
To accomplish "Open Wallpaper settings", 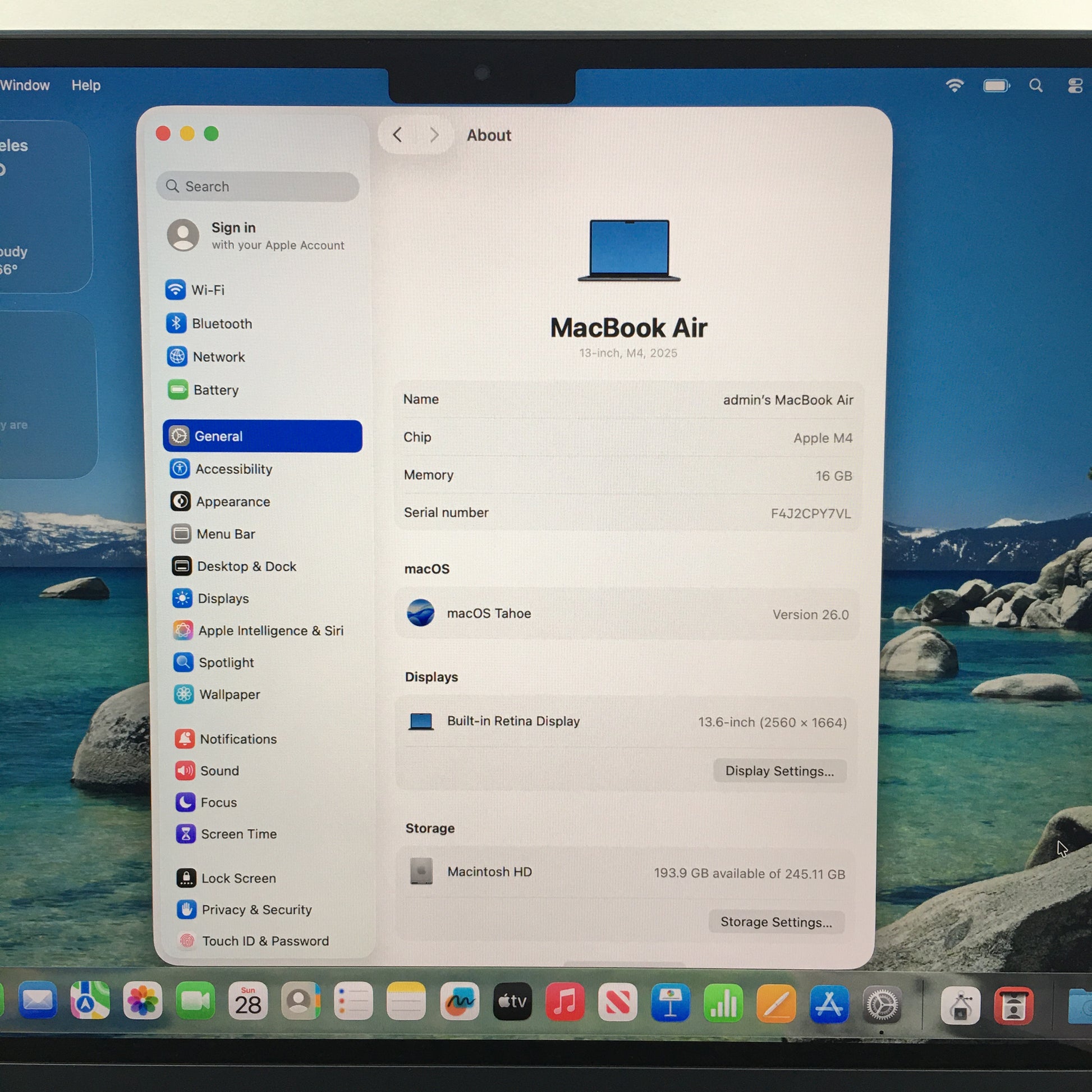I will 229,694.
